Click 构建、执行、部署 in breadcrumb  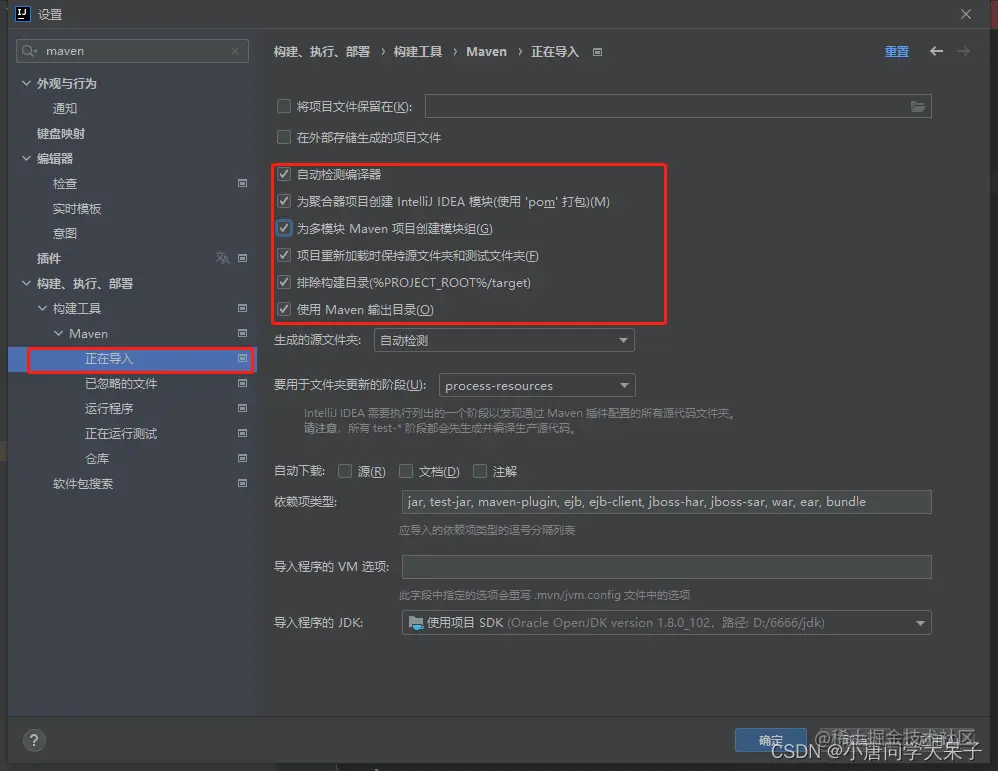(322, 52)
